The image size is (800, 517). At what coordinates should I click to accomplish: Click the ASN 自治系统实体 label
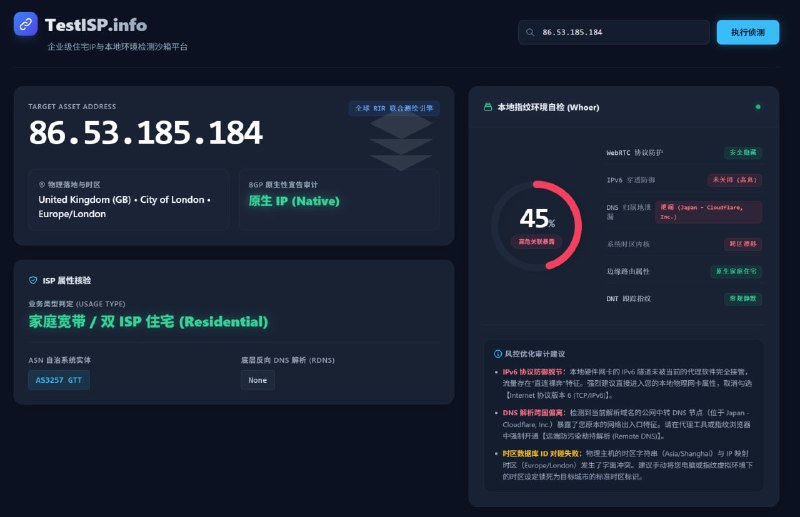pos(60,360)
